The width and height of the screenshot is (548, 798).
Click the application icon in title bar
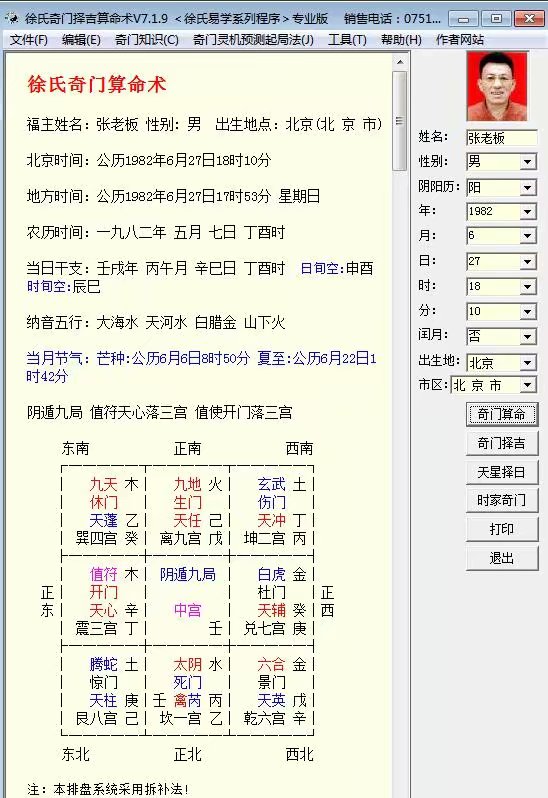coord(12,19)
